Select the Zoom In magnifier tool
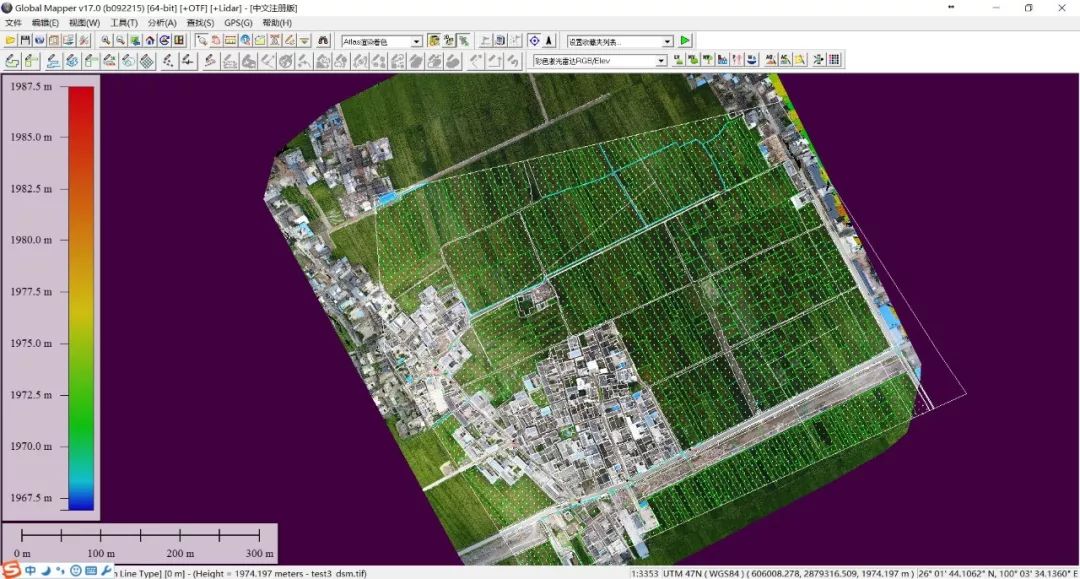 [x=105, y=41]
